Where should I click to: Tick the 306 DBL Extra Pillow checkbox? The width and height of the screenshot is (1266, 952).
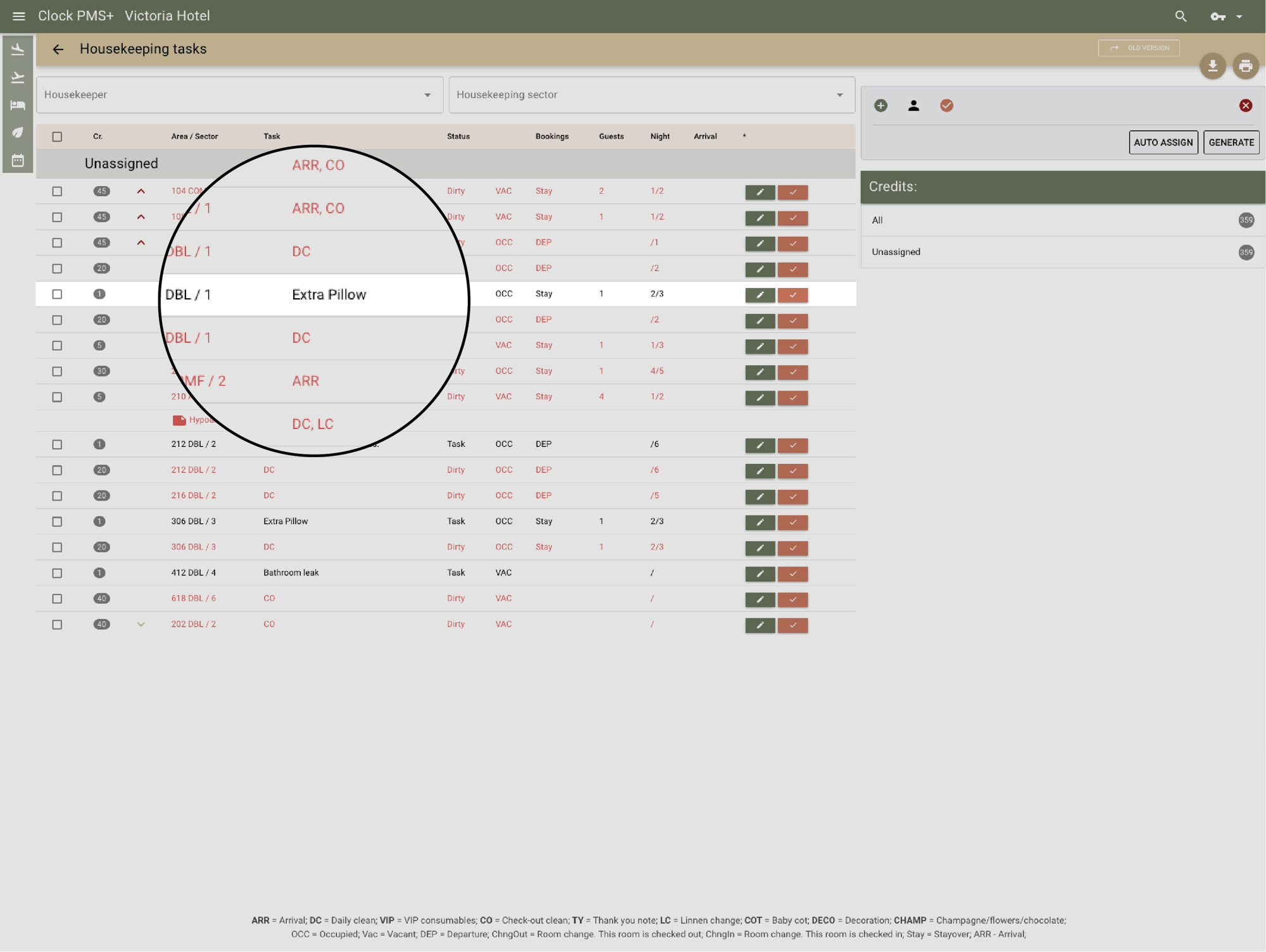(57, 522)
